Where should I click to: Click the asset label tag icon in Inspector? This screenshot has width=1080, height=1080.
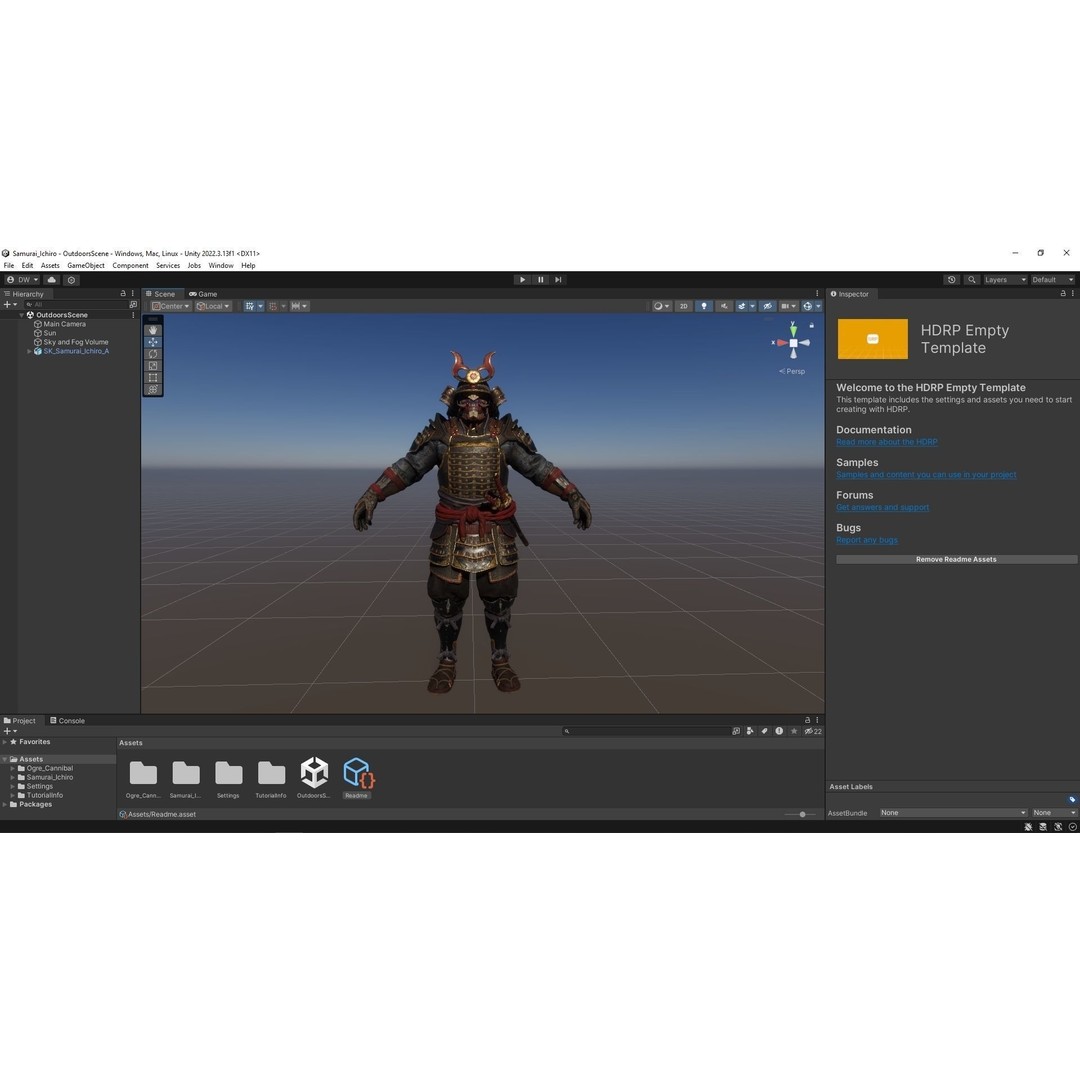coord(1072,800)
